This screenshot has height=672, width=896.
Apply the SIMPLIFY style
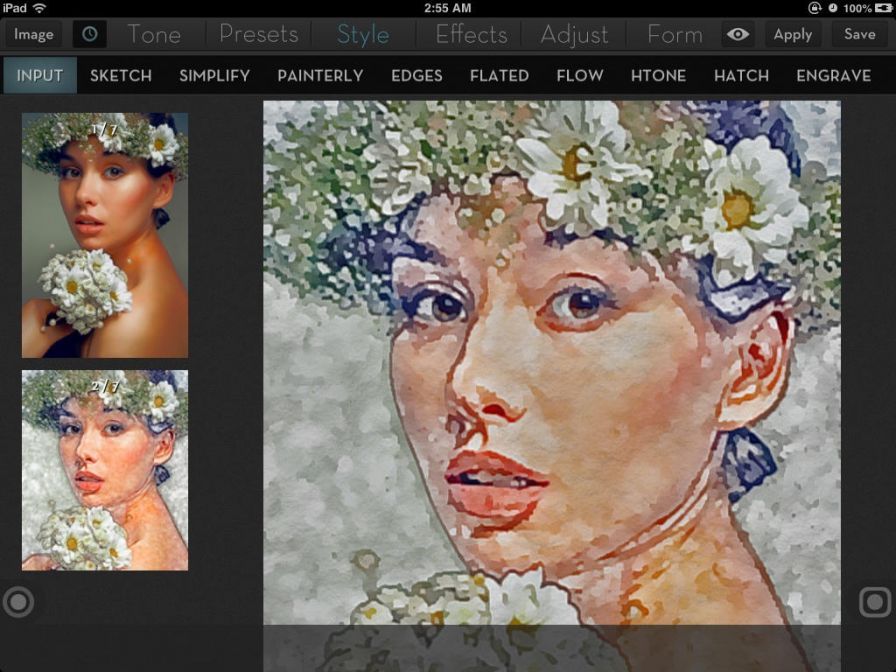pyautogui.click(x=214, y=75)
